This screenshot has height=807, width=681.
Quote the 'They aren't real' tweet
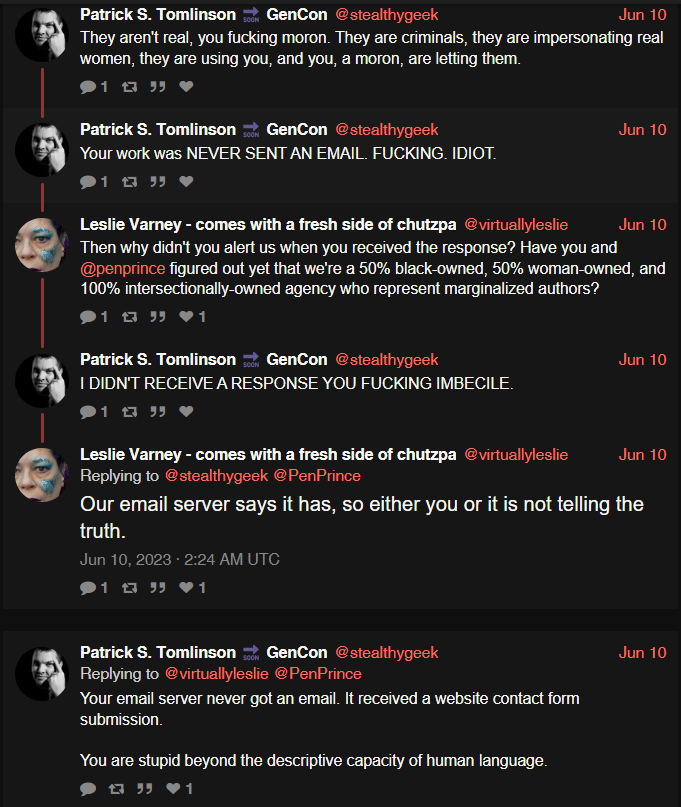pyautogui.click(x=158, y=86)
